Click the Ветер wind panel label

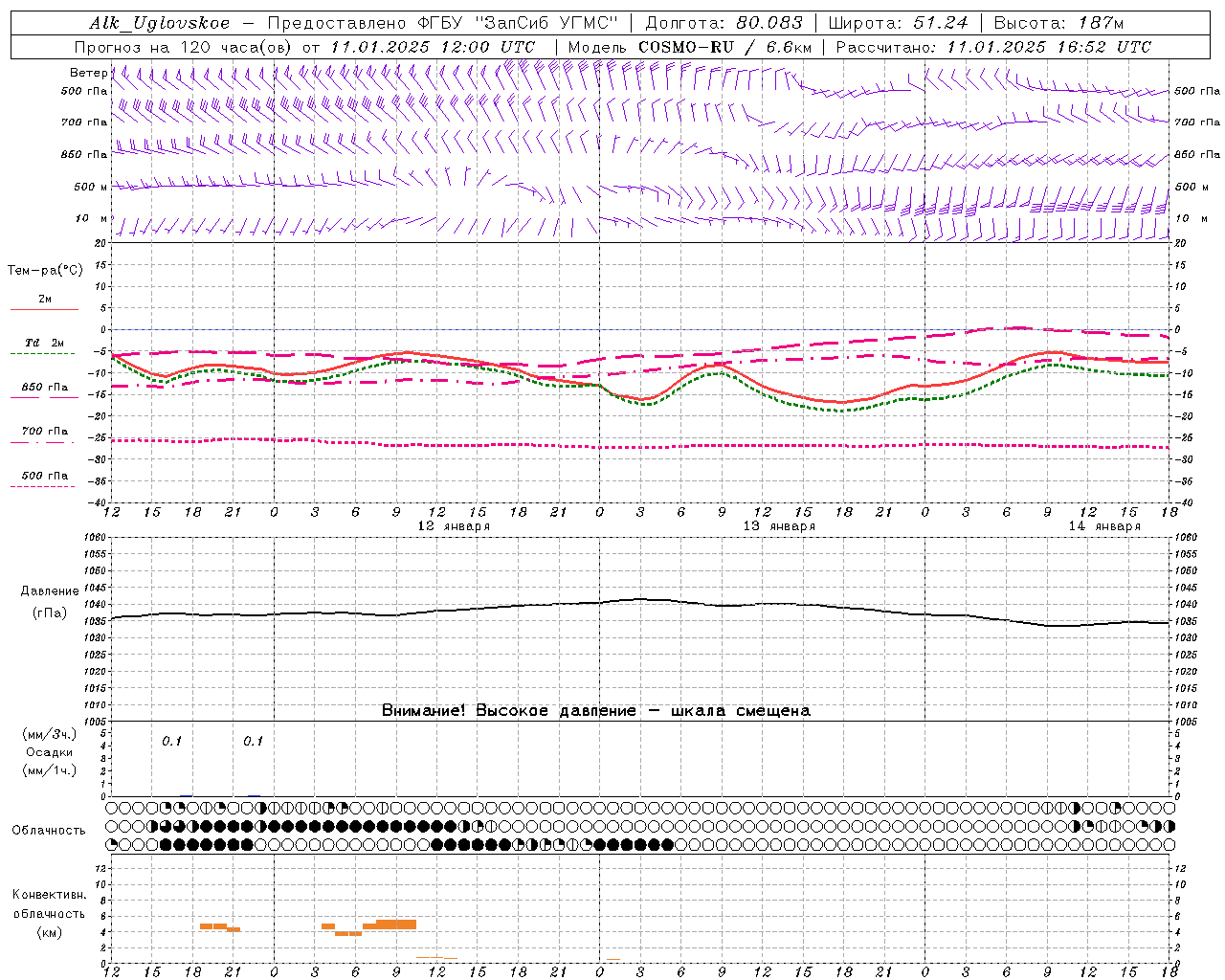[88, 73]
